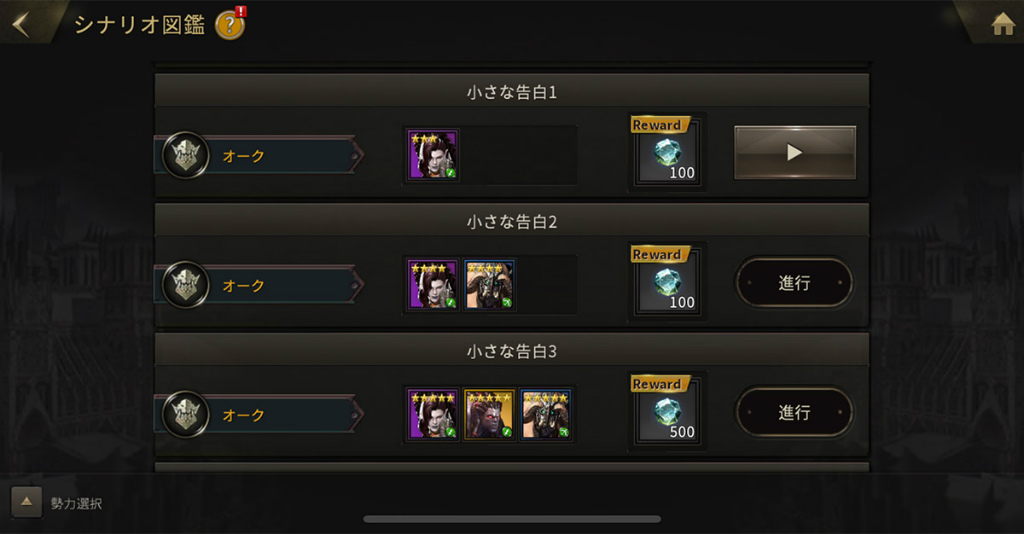Screen dimensions: 1024x534
Task: Open the 500 gem reward in 小さな告白3
Action: [667, 411]
